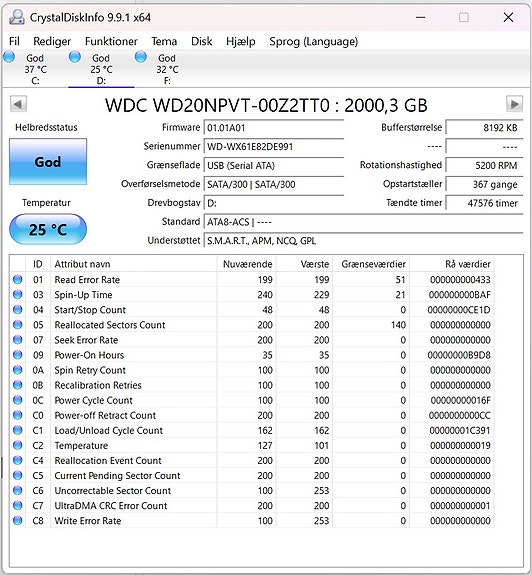Click the Serienummer field value

tap(274, 146)
